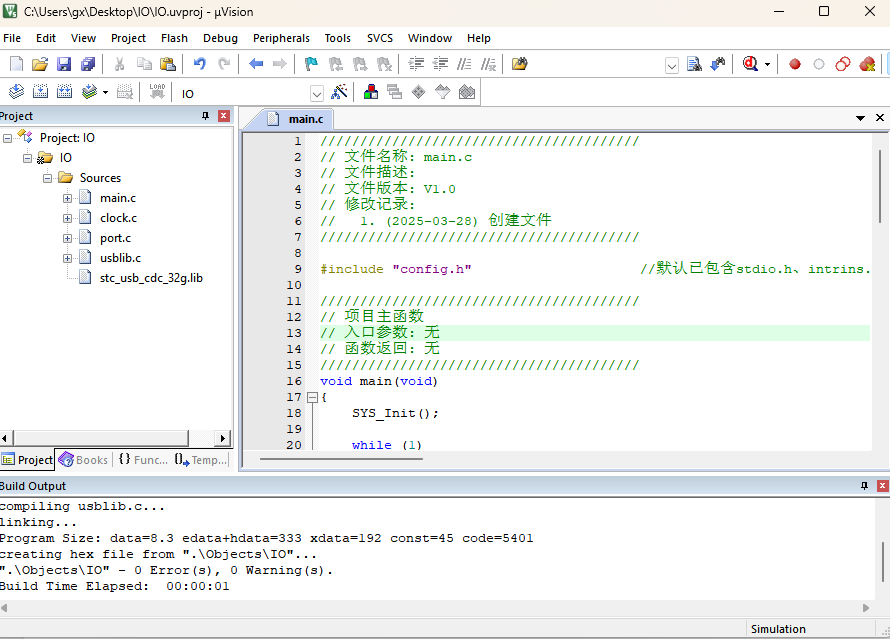Click the Manage Project Items colored boxes icon
The width and height of the screenshot is (890, 639).
point(371,92)
